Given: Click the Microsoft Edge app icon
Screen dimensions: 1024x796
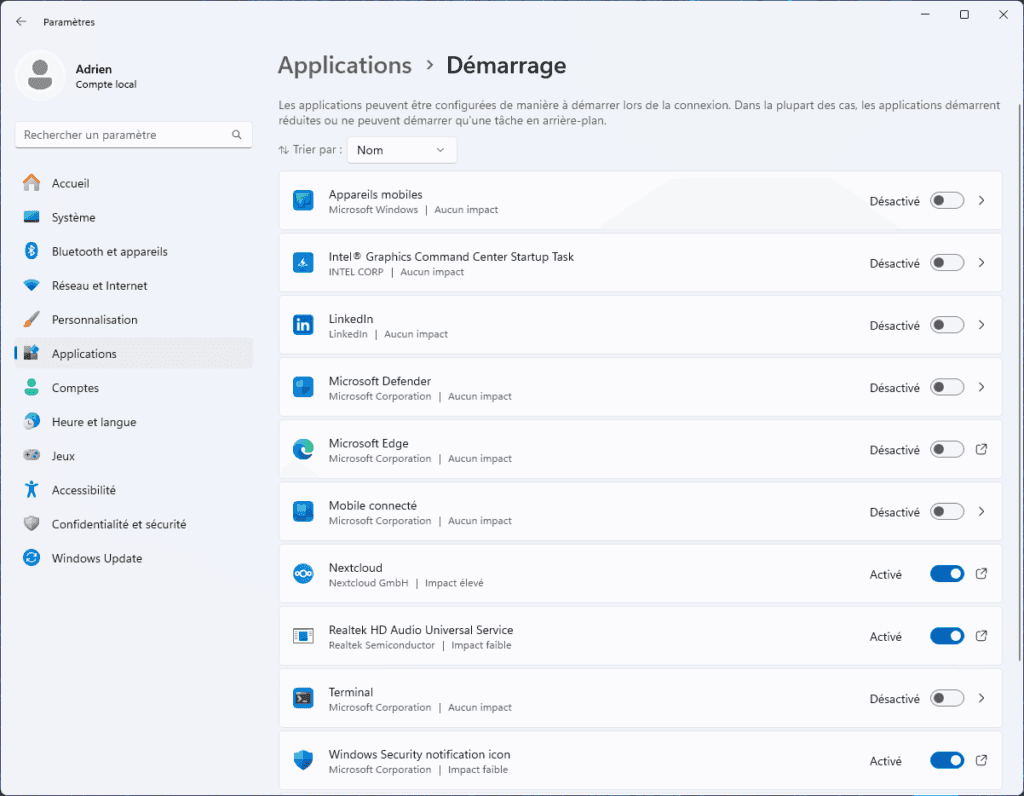Looking at the screenshot, I should (x=303, y=449).
